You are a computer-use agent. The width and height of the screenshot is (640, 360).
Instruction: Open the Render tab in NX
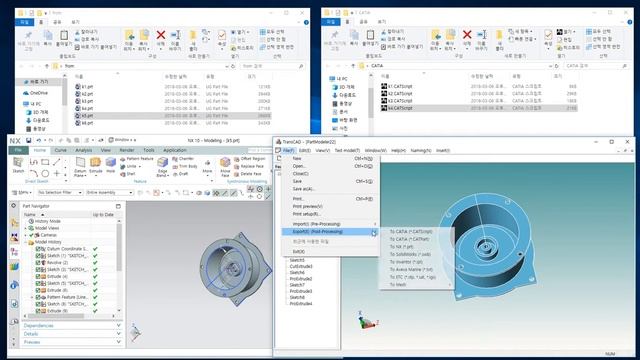pos(127,150)
